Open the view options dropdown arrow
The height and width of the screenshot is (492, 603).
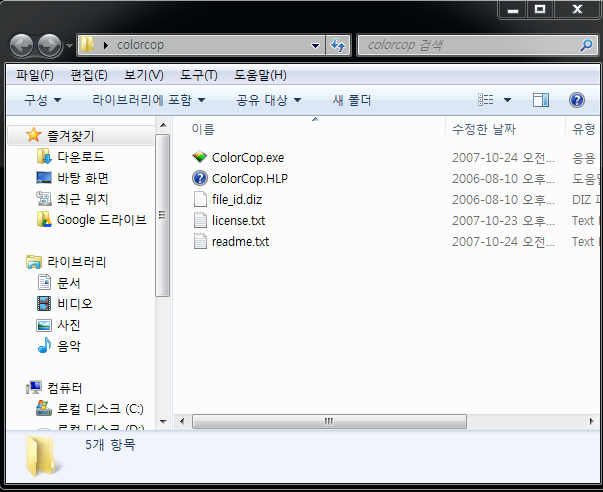(x=507, y=100)
